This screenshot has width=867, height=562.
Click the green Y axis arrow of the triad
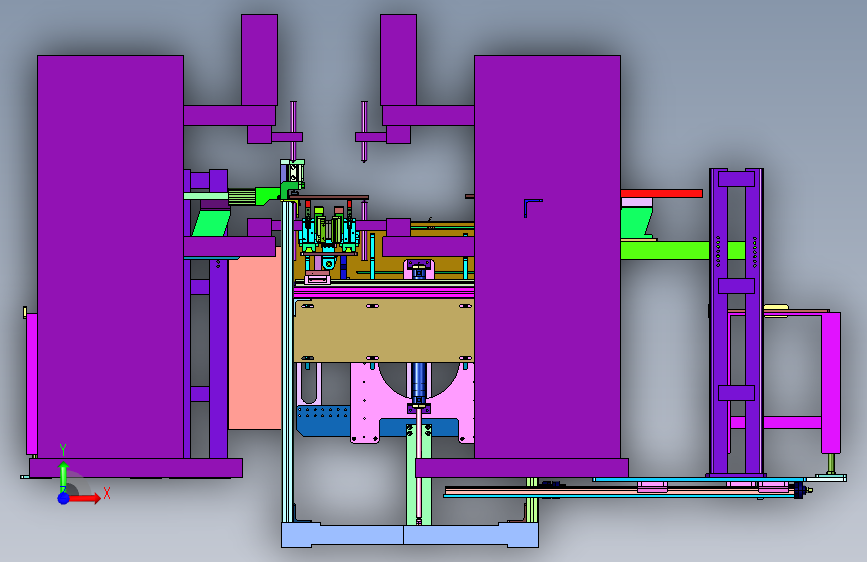coord(64,476)
